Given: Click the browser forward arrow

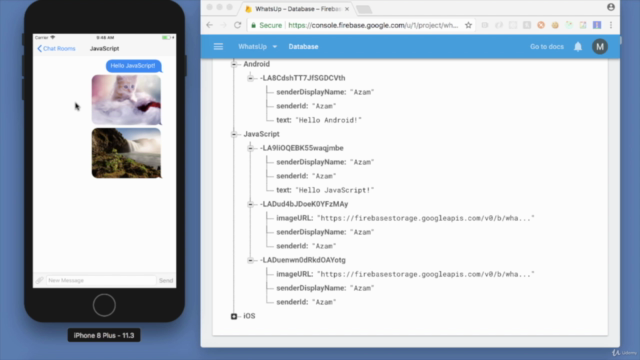Looking at the screenshot, I should pos(223,25).
